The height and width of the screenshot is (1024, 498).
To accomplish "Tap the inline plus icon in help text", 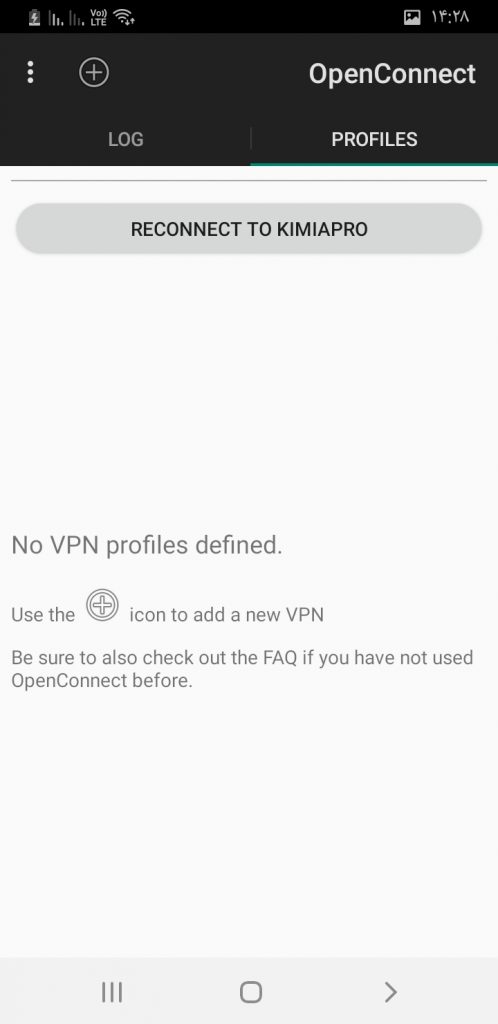I will point(102,605).
